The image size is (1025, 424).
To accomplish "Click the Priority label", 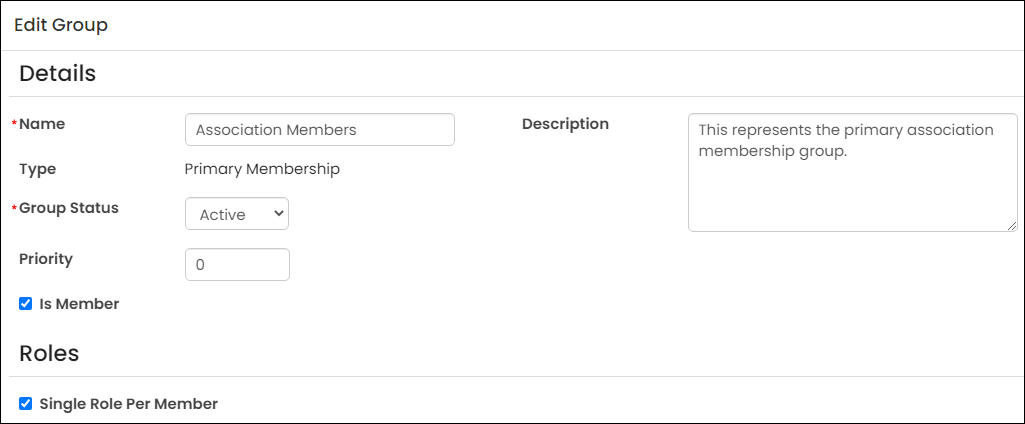I will click(46, 259).
